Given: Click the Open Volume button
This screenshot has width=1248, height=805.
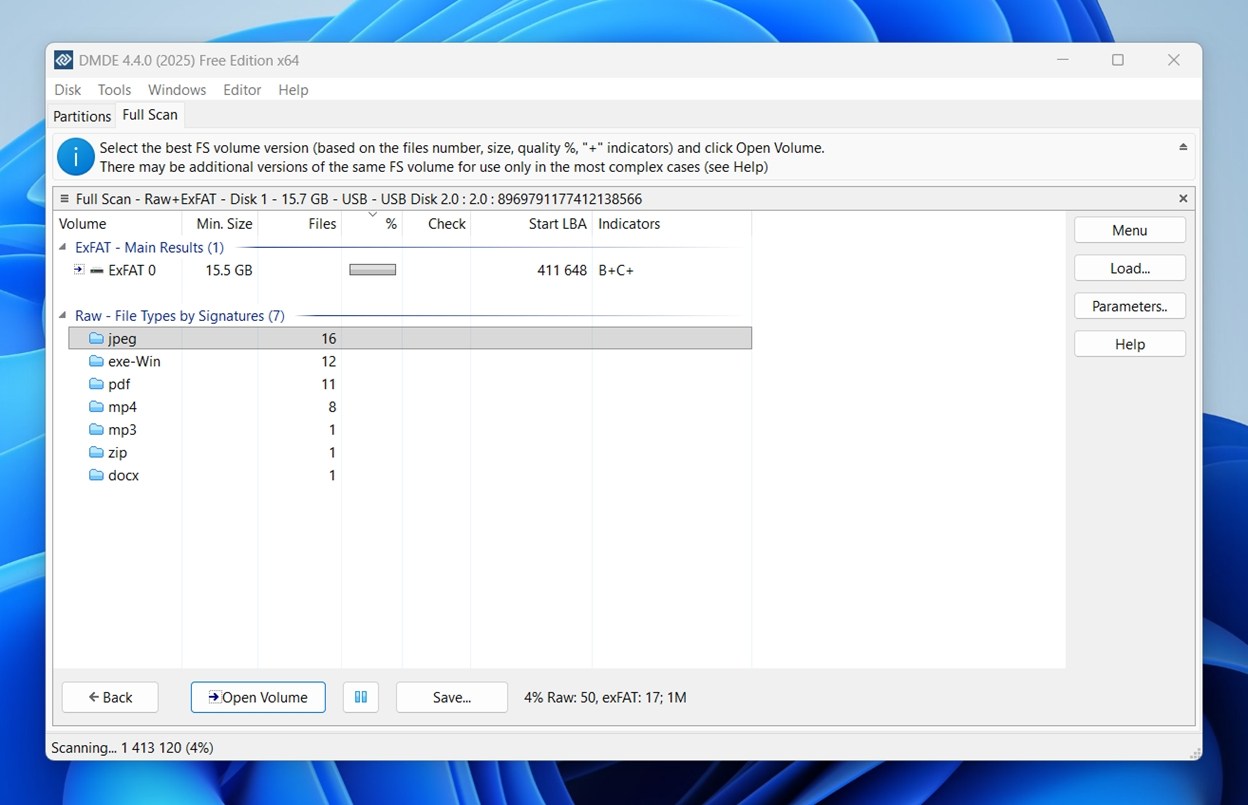Looking at the screenshot, I should pos(257,697).
